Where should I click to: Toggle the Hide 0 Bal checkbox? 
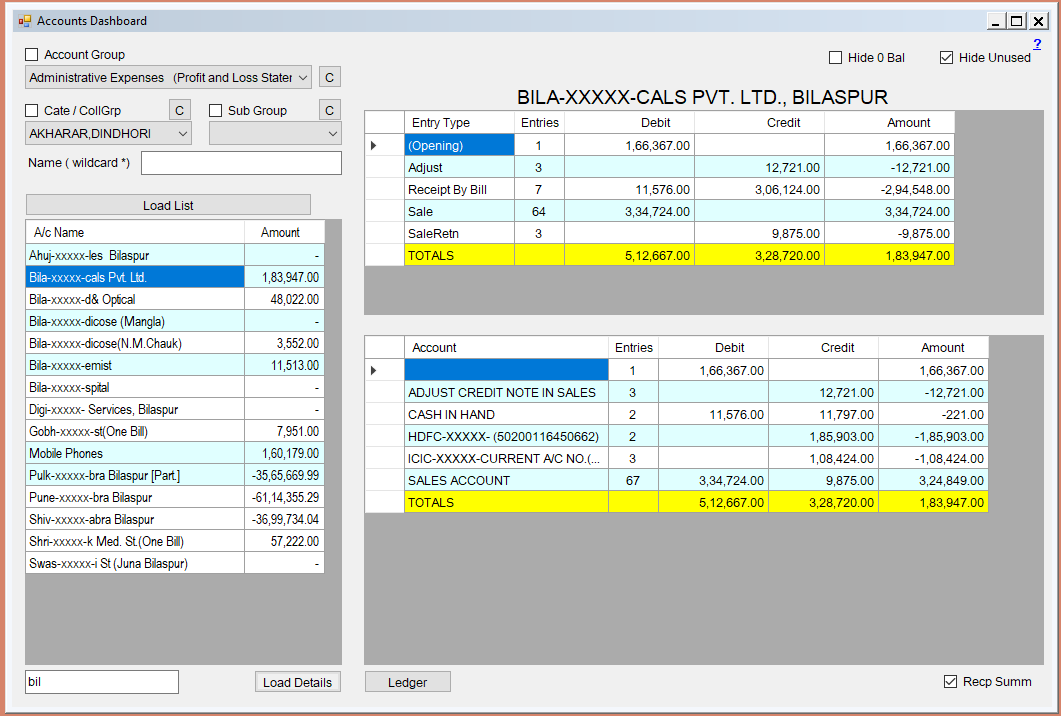coord(836,58)
